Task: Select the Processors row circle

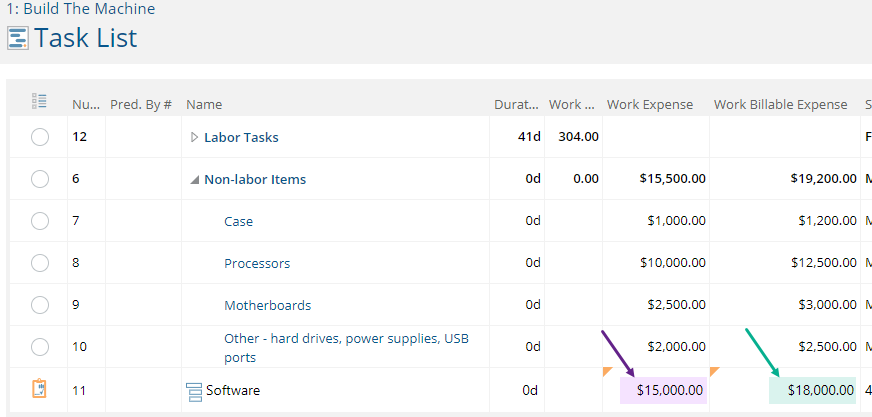Action: 39,263
